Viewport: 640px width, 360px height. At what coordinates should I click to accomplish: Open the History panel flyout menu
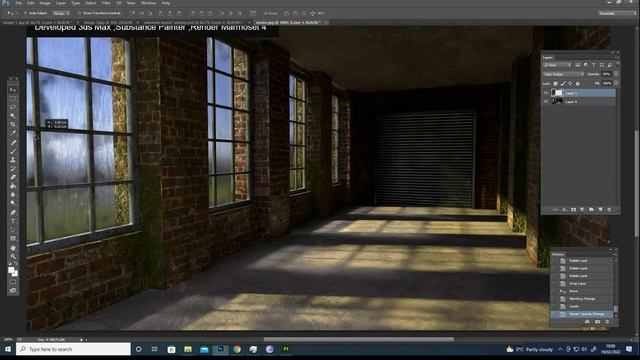click(x=616, y=254)
